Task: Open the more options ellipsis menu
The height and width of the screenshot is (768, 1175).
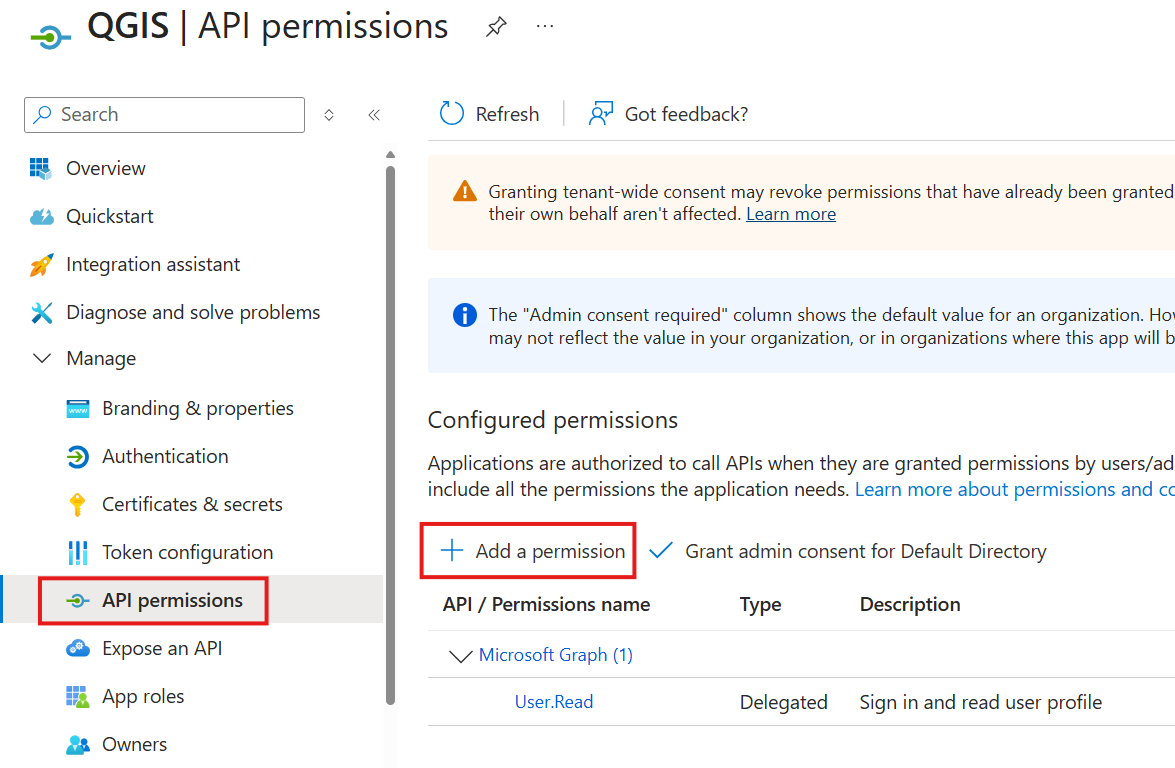Action: click(545, 27)
